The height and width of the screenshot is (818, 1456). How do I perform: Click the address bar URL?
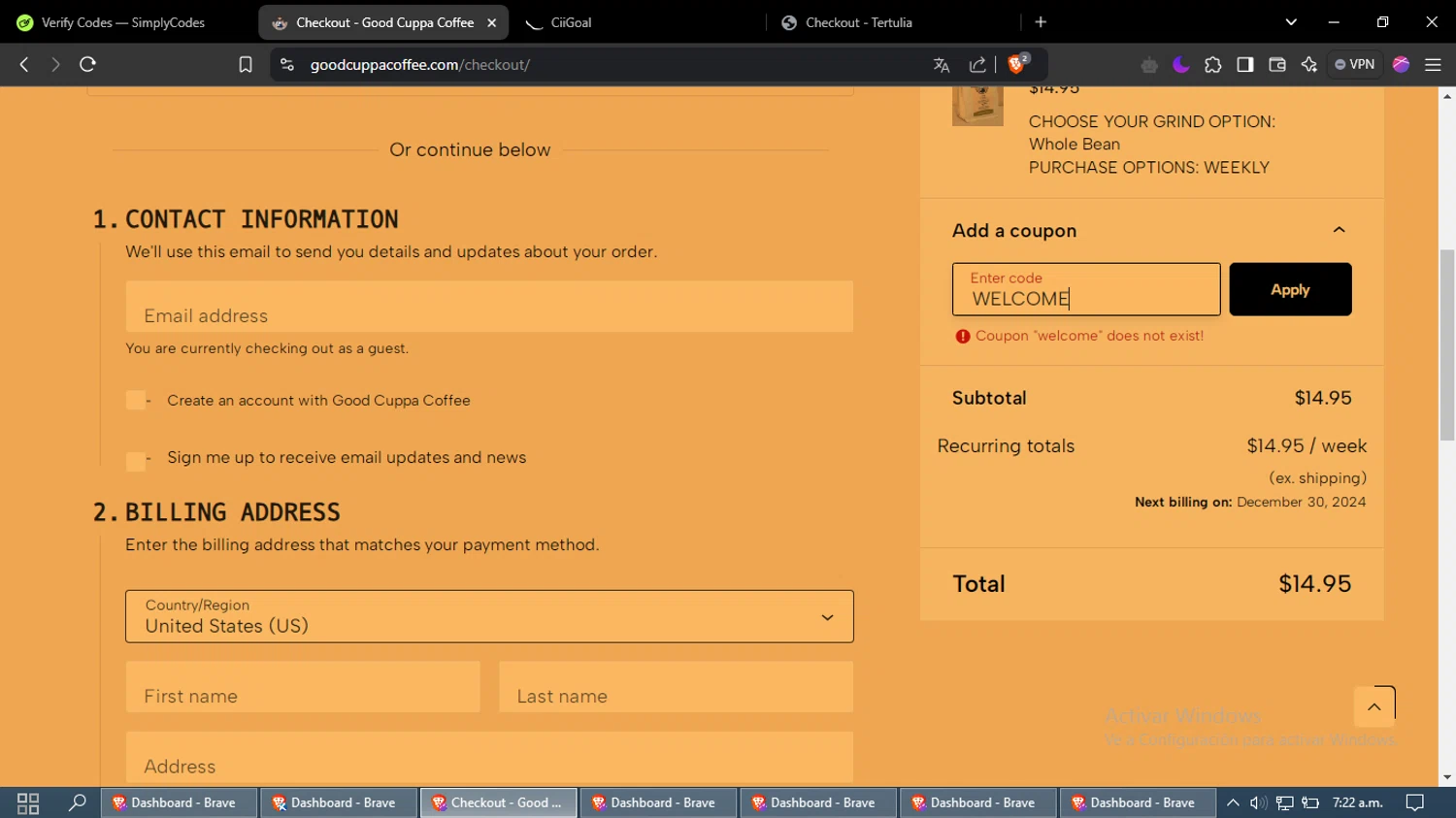point(419,65)
